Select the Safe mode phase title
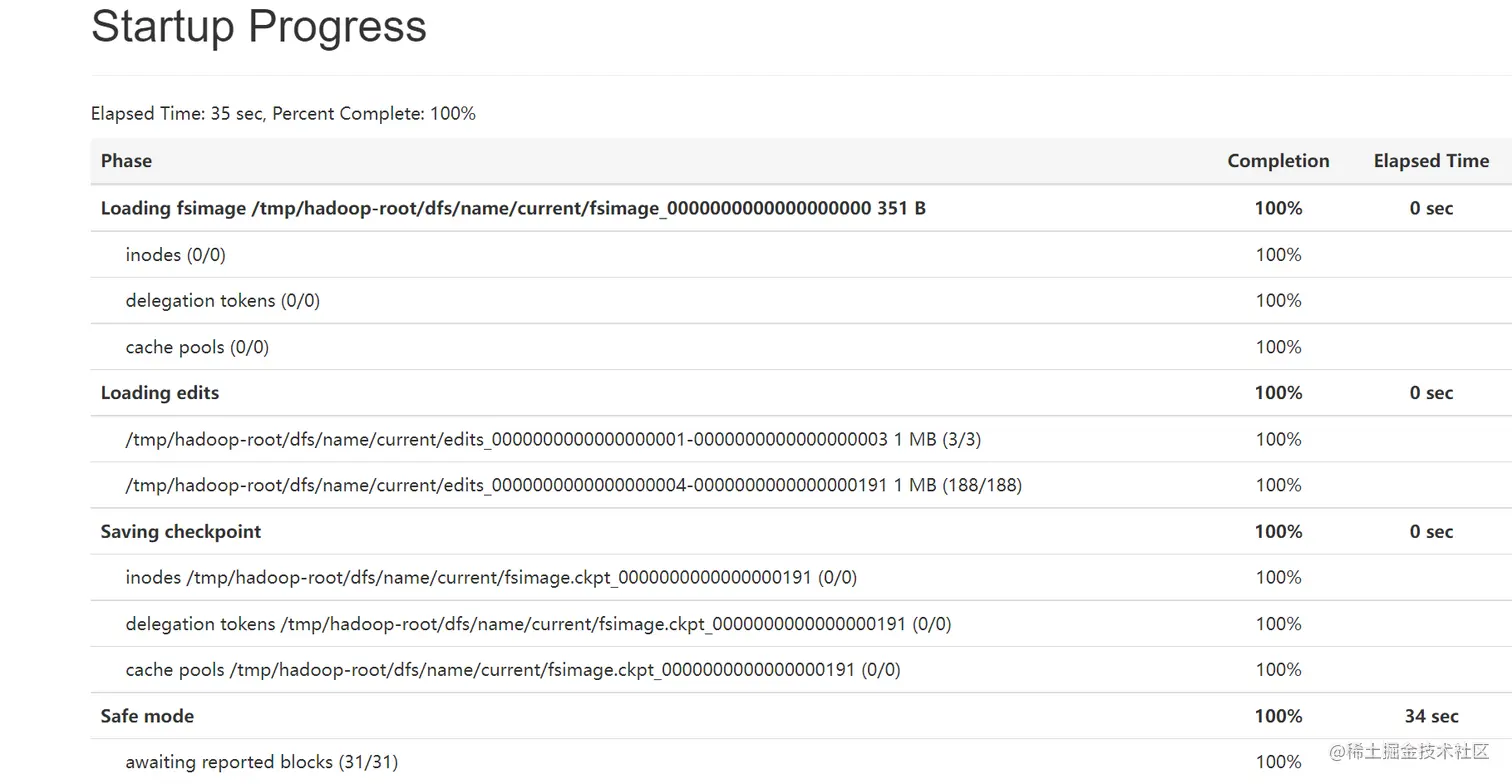The image size is (1512, 784). (x=147, y=716)
